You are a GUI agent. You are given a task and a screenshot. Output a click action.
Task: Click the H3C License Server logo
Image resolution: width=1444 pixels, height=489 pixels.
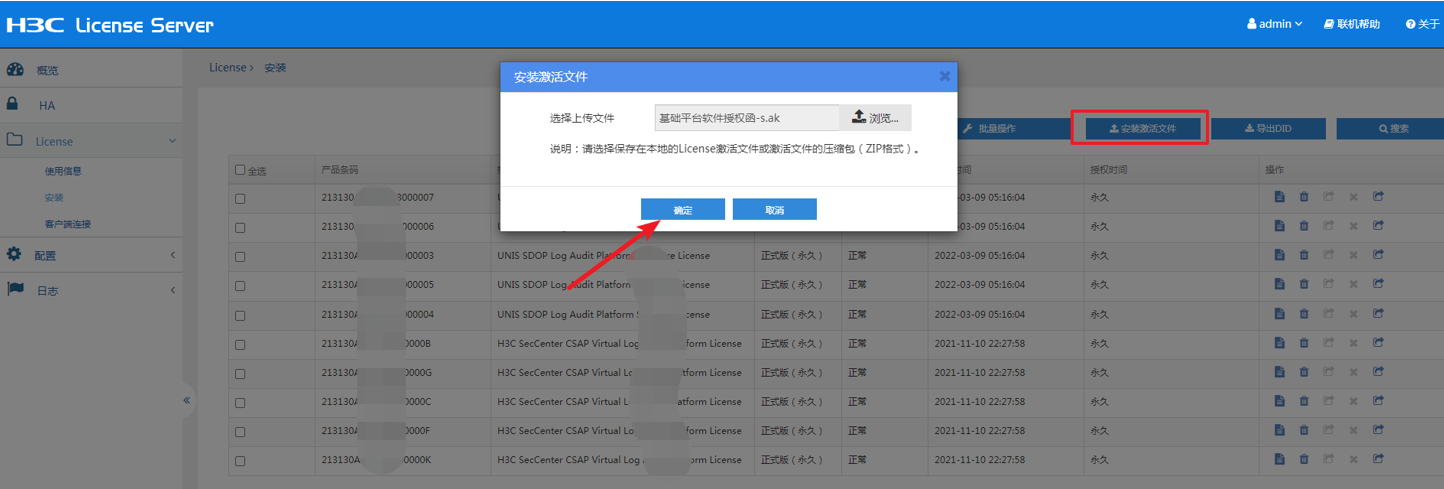pyautogui.click(x=110, y=24)
